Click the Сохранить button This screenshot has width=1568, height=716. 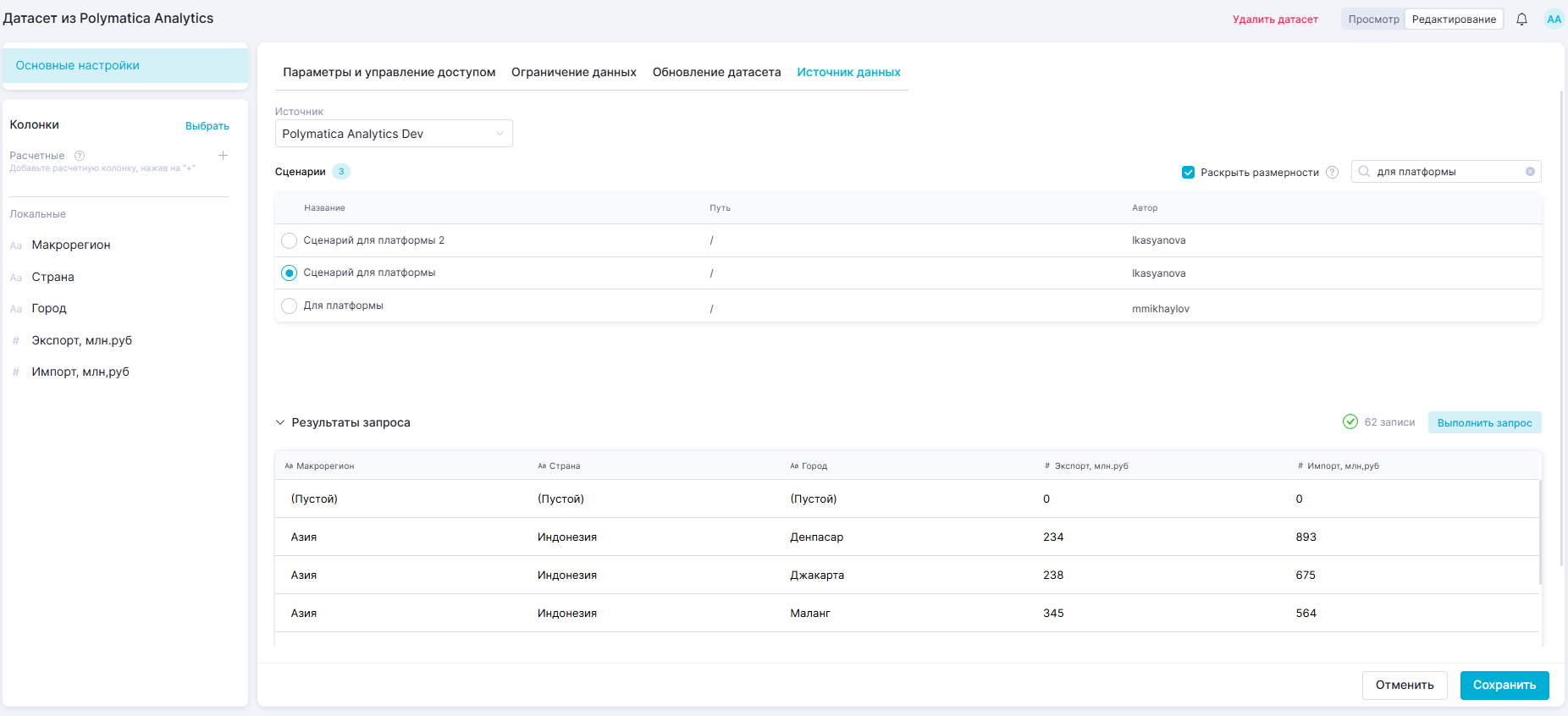click(x=1504, y=686)
